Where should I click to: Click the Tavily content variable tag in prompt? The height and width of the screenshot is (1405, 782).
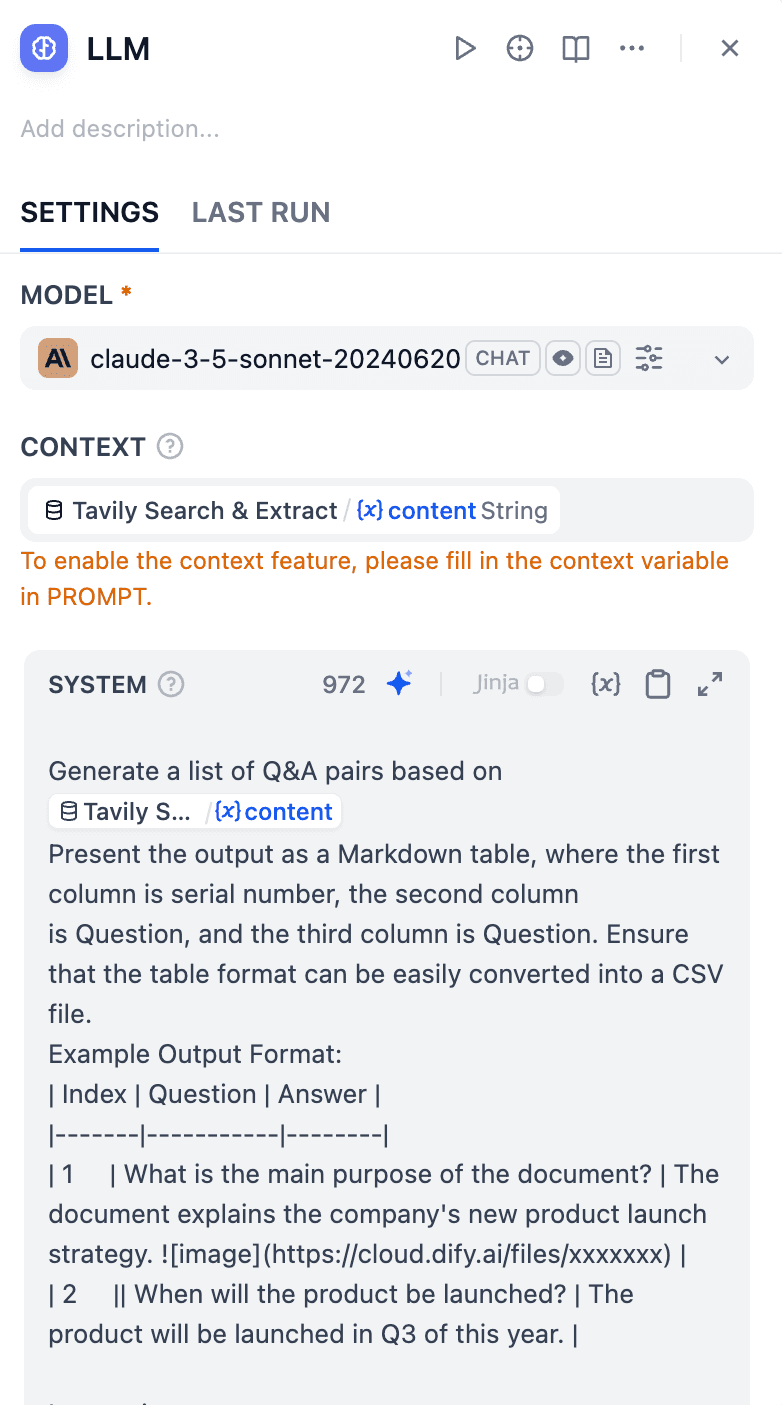[x=195, y=812]
